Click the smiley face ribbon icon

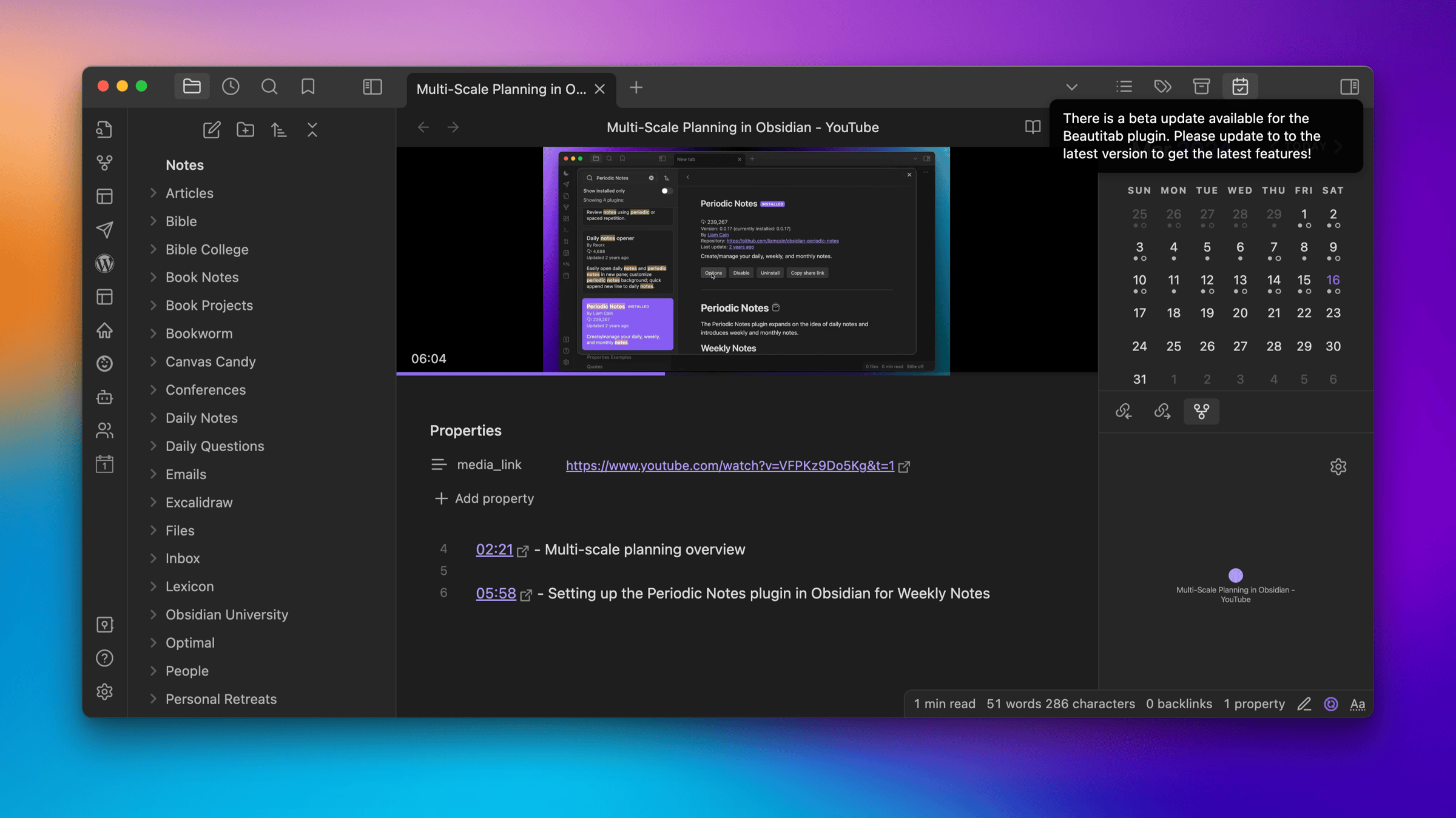point(104,364)
